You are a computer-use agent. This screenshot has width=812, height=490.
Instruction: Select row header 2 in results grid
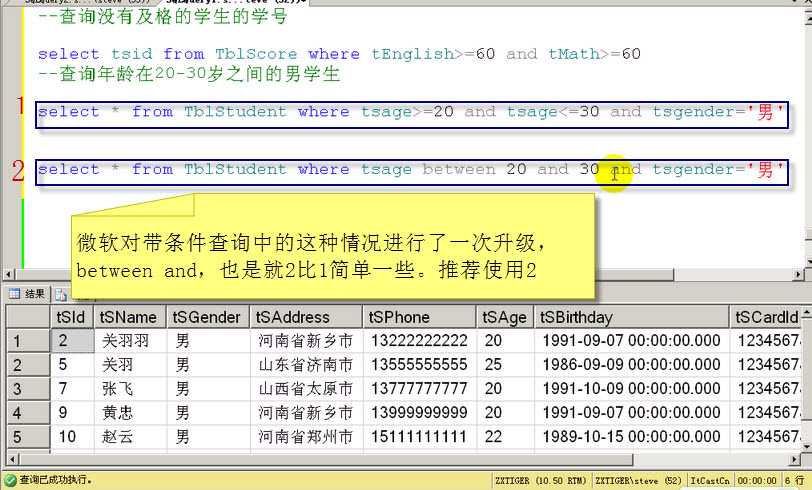28,365
